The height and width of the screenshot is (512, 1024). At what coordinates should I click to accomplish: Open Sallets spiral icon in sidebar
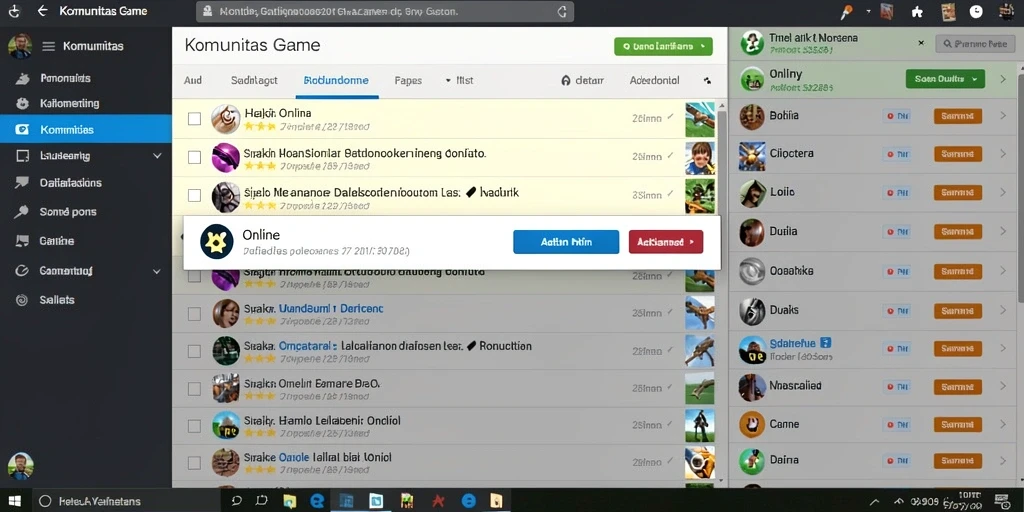click(22, 300)
